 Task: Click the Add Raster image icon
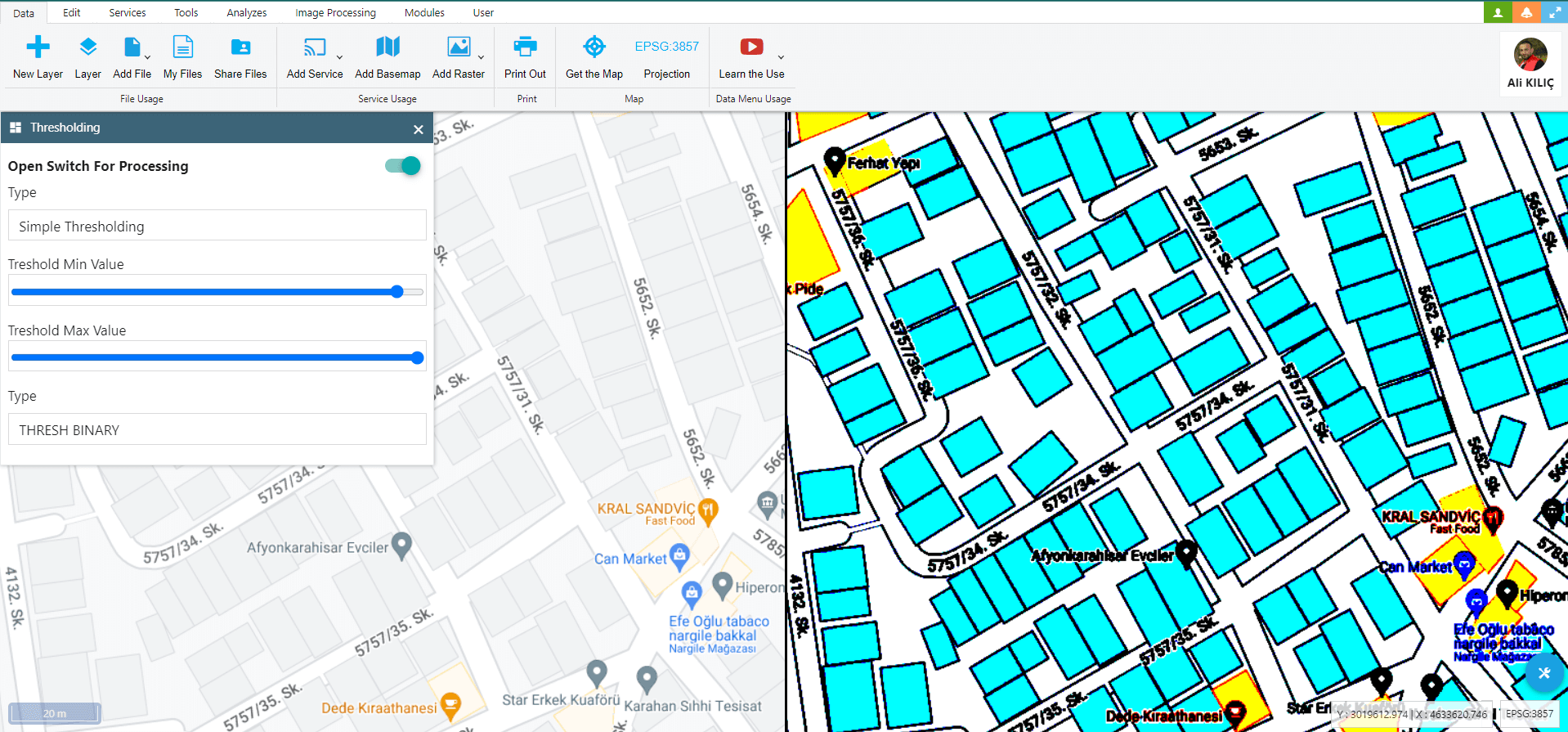tap(459, 47)
